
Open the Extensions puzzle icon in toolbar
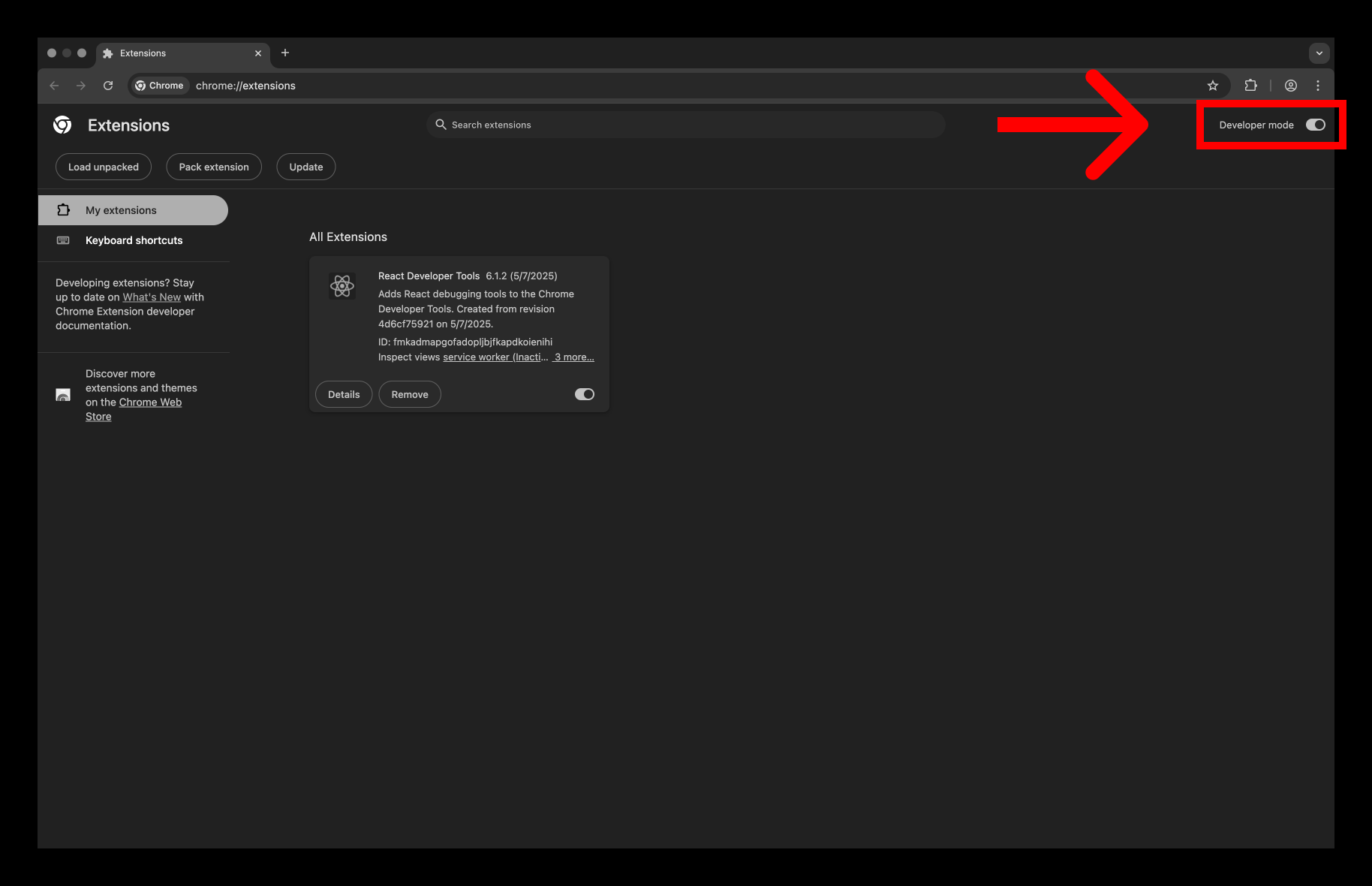click(x=1250, y=86)
